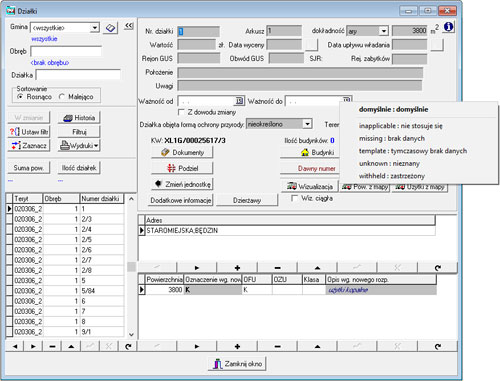Click the <brak obrębu> link
The image size is (500, 381).
tap(50, 62)
